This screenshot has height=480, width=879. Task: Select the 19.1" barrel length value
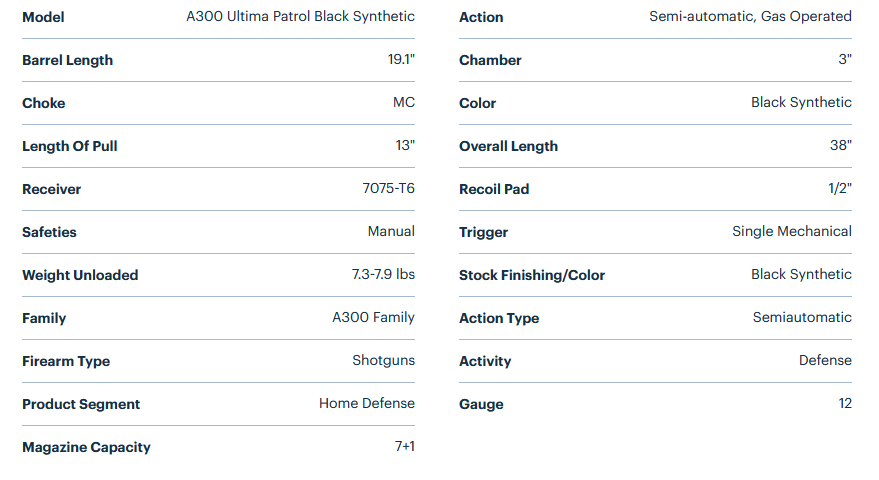click(400, 60)
